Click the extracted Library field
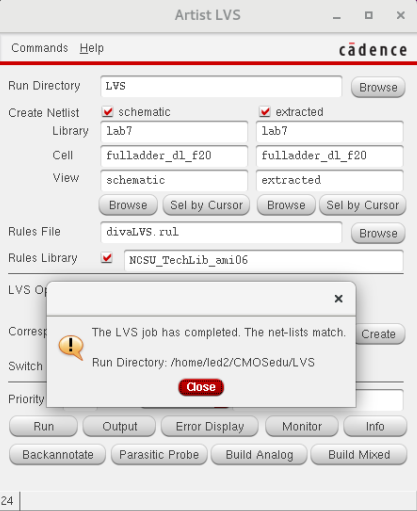Image resolution: width=417 pixels, height=511 pixels. point(330,131)
